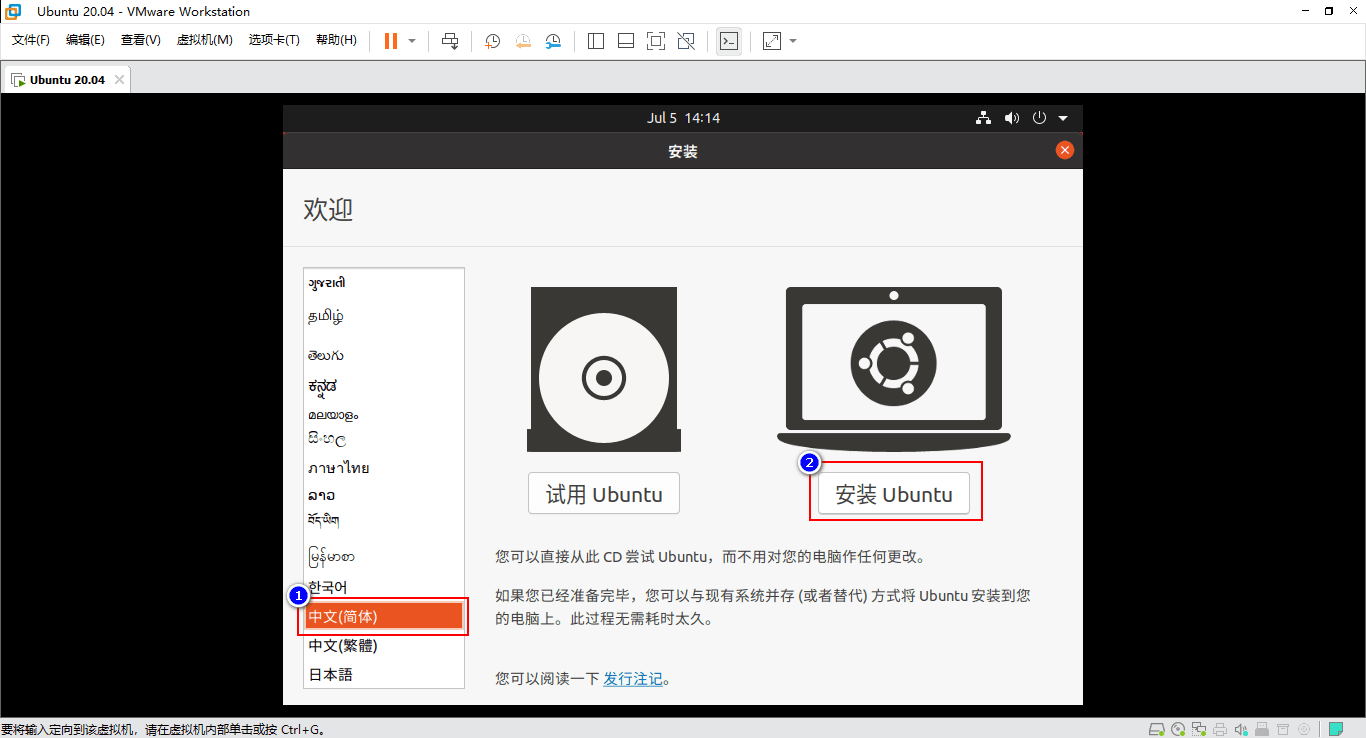Screen dimensions: 1366x738
Task: Pause the virtual machine with the orange button
Action: 391,41
